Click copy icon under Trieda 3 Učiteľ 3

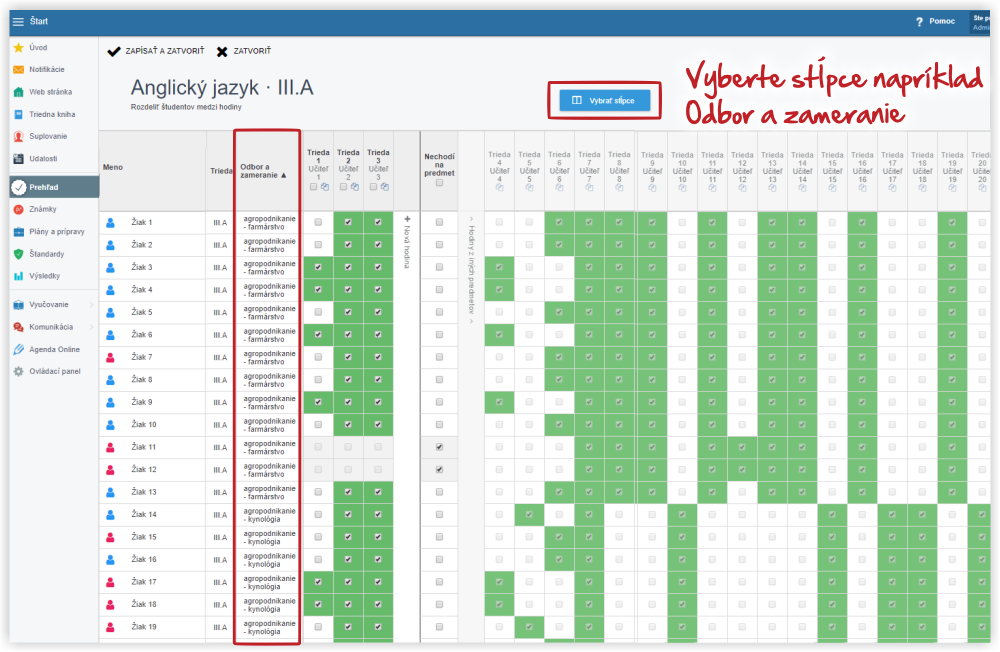[385, 187]
